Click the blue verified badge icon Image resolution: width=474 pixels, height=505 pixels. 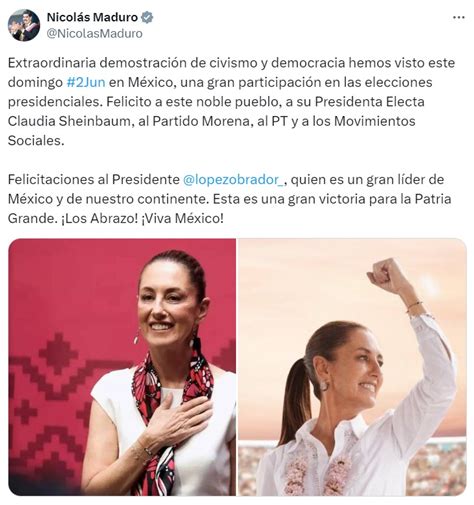(147, 17)
